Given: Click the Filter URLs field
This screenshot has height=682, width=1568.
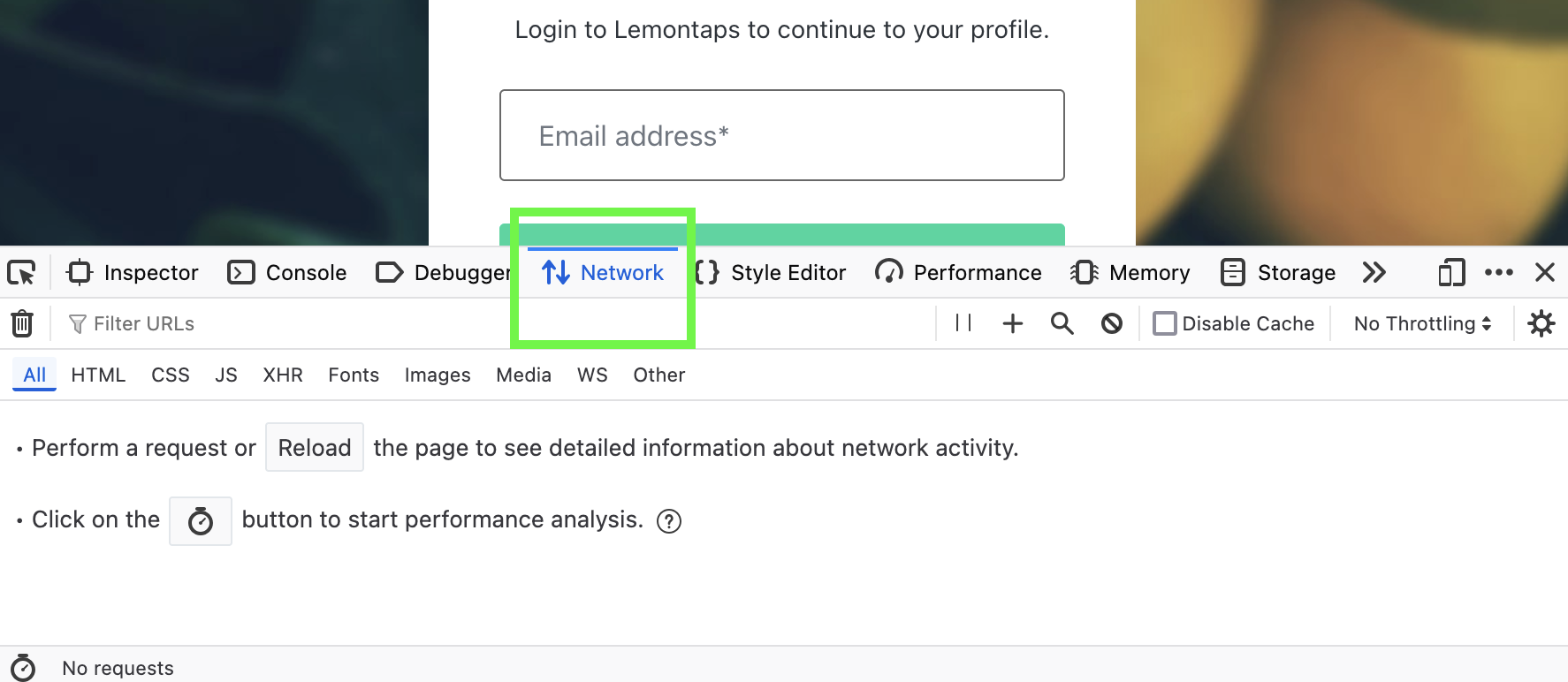Looking at the screenshot, I should [495, 324].
